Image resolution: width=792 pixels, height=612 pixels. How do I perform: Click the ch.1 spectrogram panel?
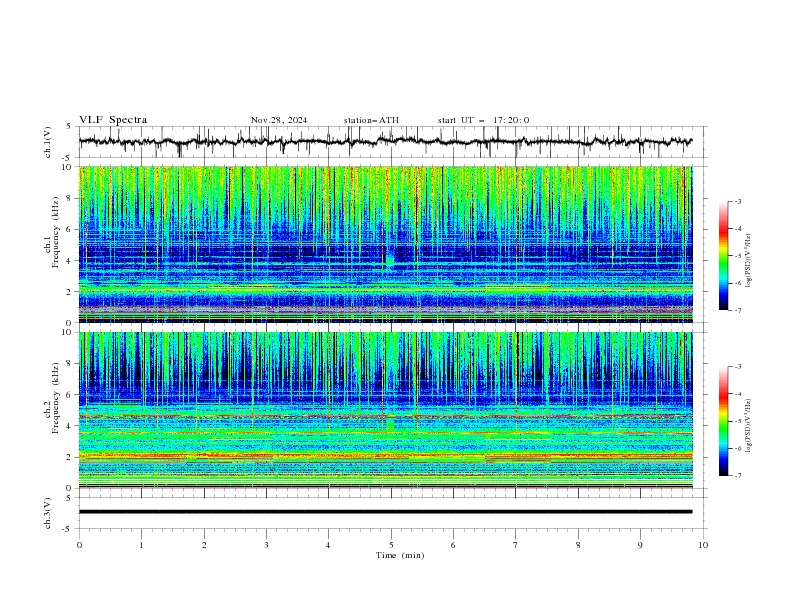[x=386, y=244]
